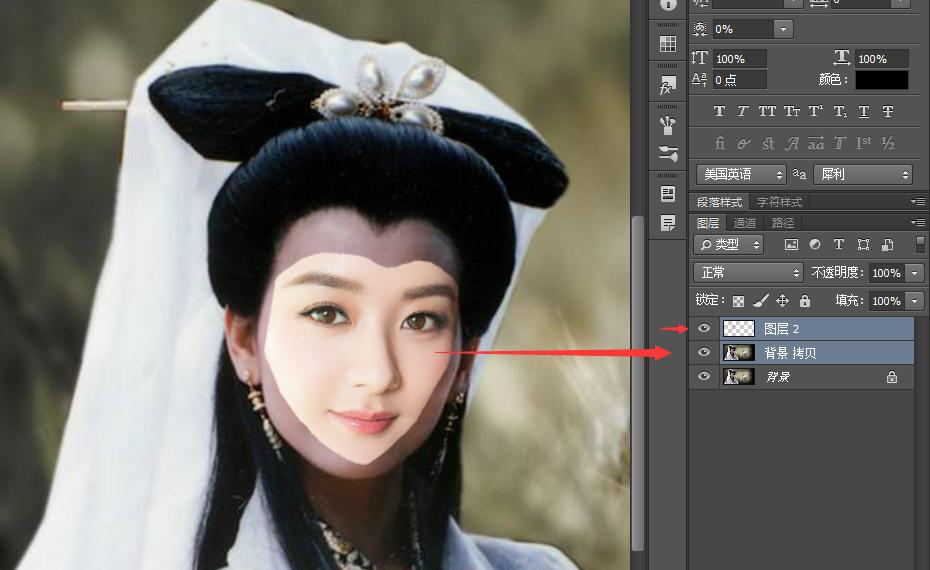Open the 正常 blend mode dropdown
Screen dimensions: 930x570
(749, 272)
